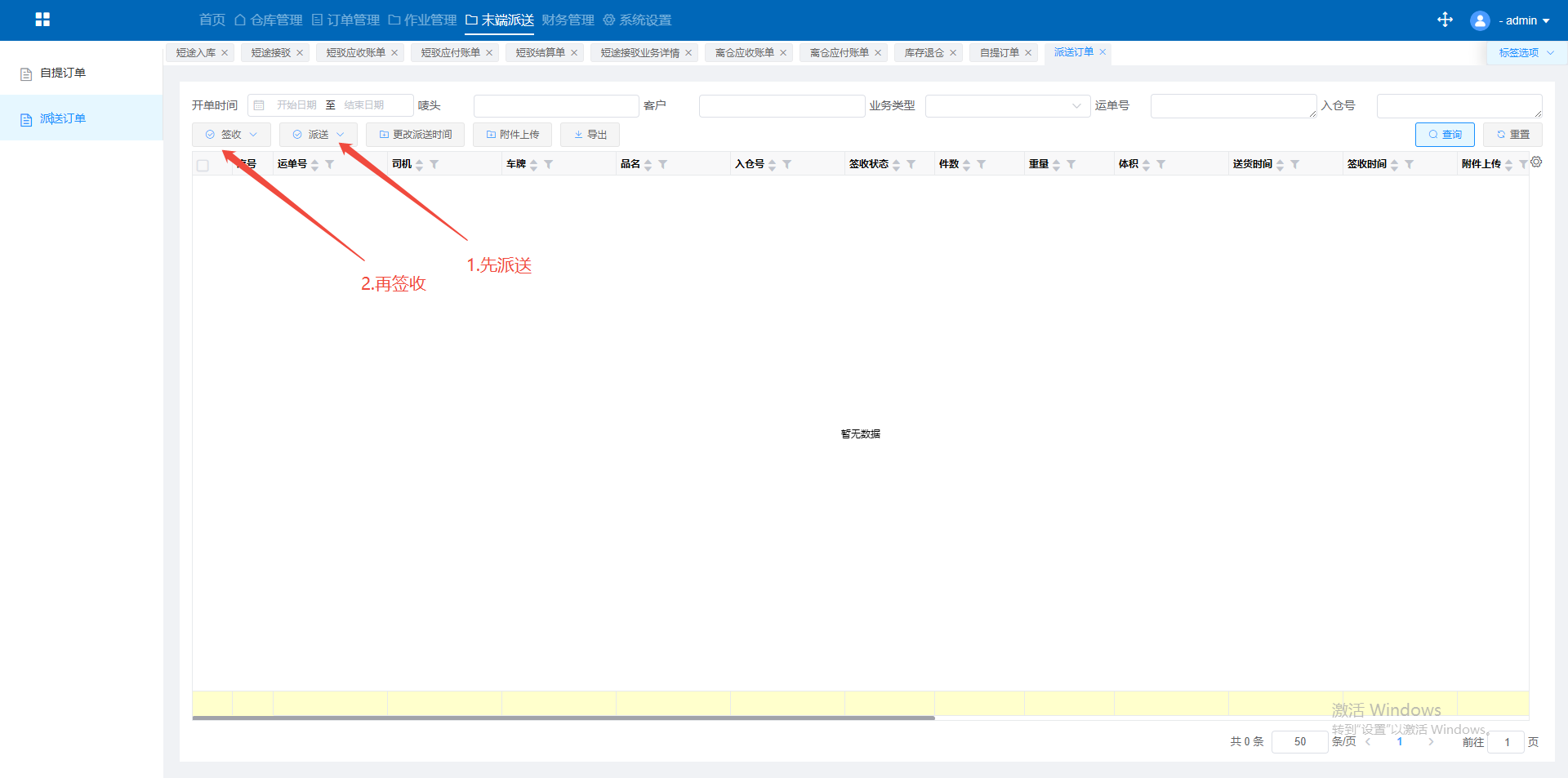Screen dimensions: 1568x778
Task: Click filter icon on 司机 column
Action: [434, 165]
